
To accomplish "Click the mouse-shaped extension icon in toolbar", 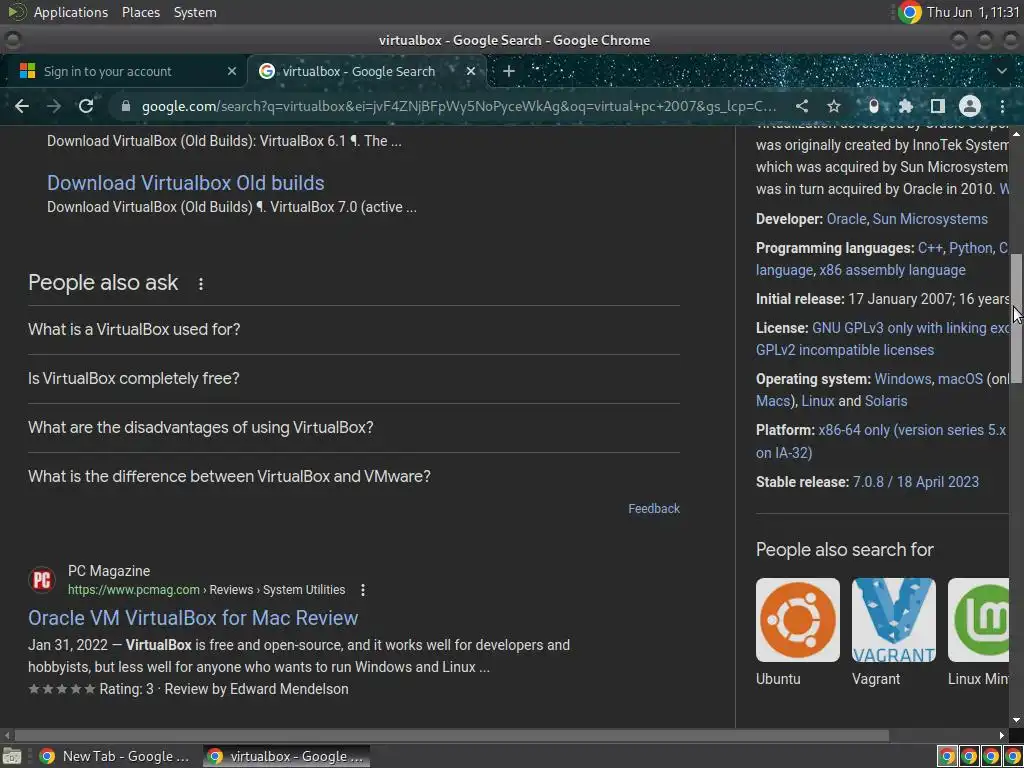I will 874,106.
